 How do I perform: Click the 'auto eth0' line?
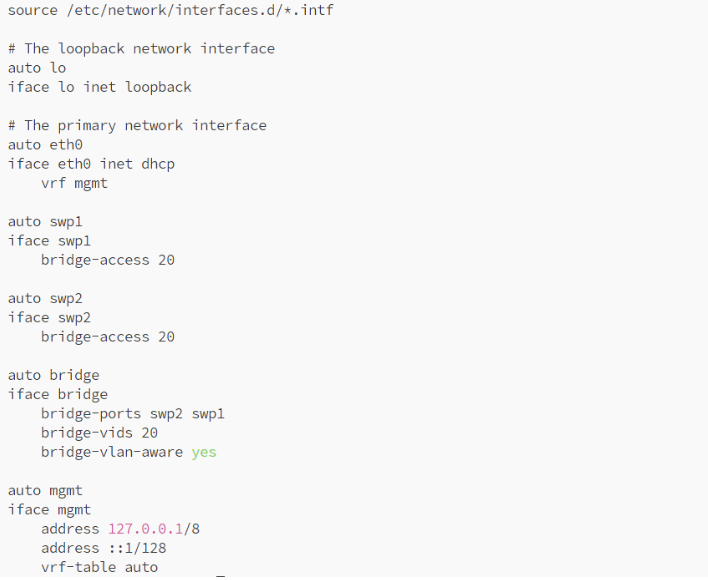[45, 145]
